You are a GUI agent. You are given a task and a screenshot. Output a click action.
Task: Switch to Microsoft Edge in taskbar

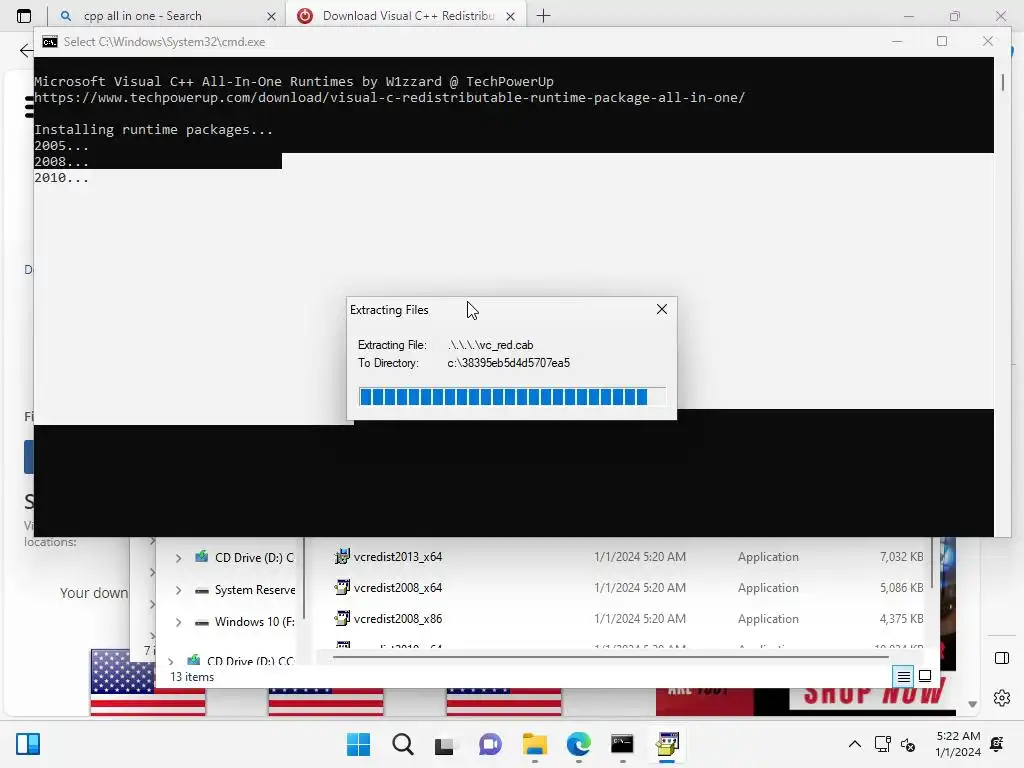pyautogui.click(x=579, y=744)
